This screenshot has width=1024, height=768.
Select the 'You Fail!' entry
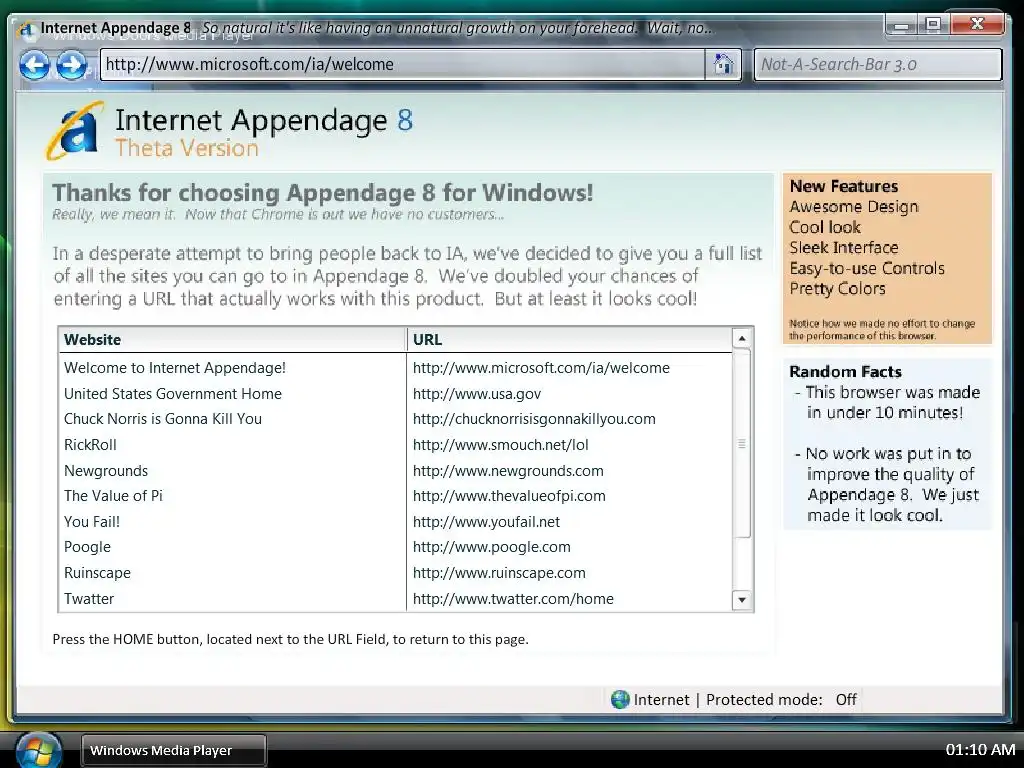pos(396,522)
